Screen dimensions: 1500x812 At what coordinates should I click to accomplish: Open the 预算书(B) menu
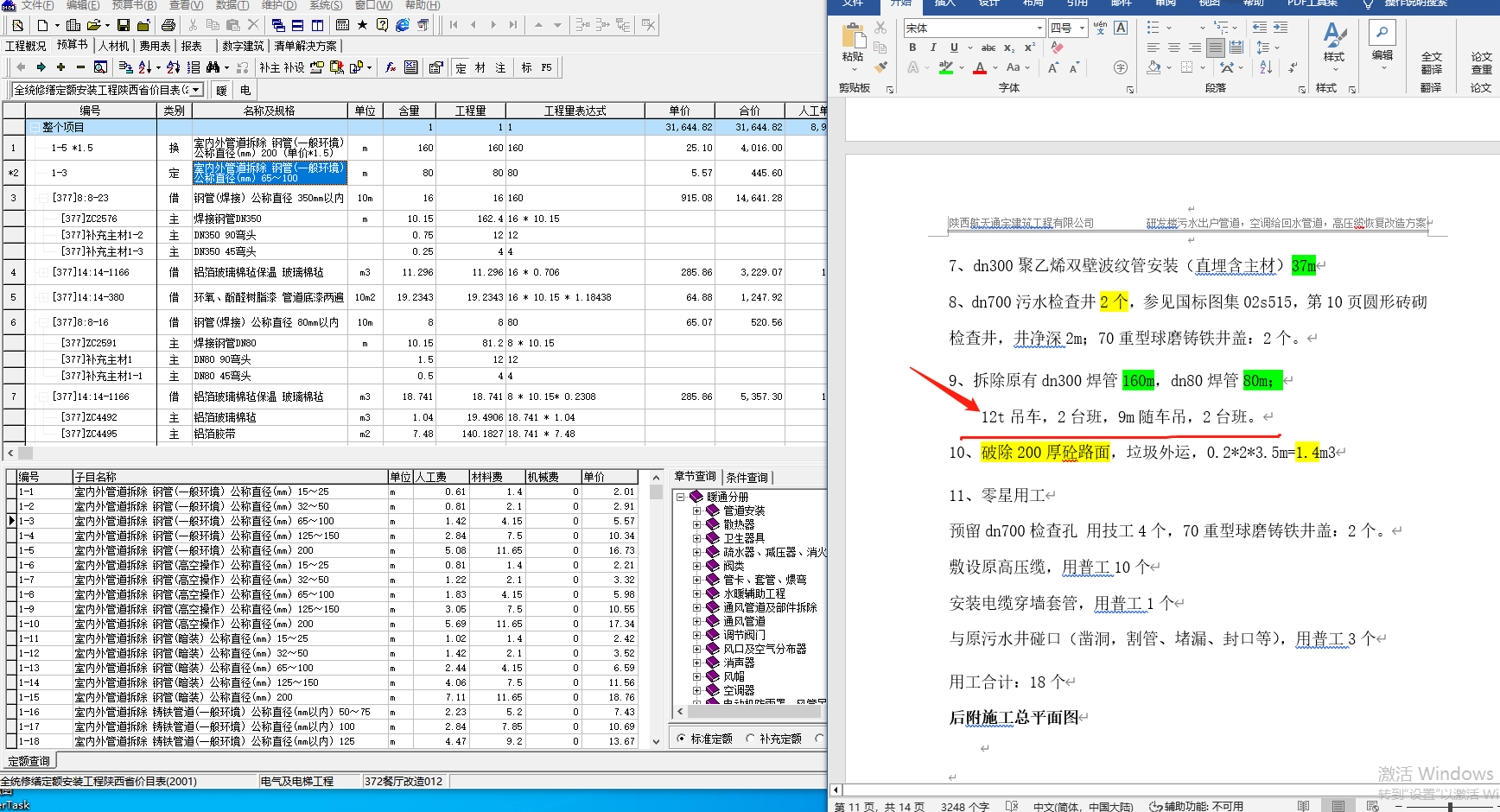coord(134,5)
